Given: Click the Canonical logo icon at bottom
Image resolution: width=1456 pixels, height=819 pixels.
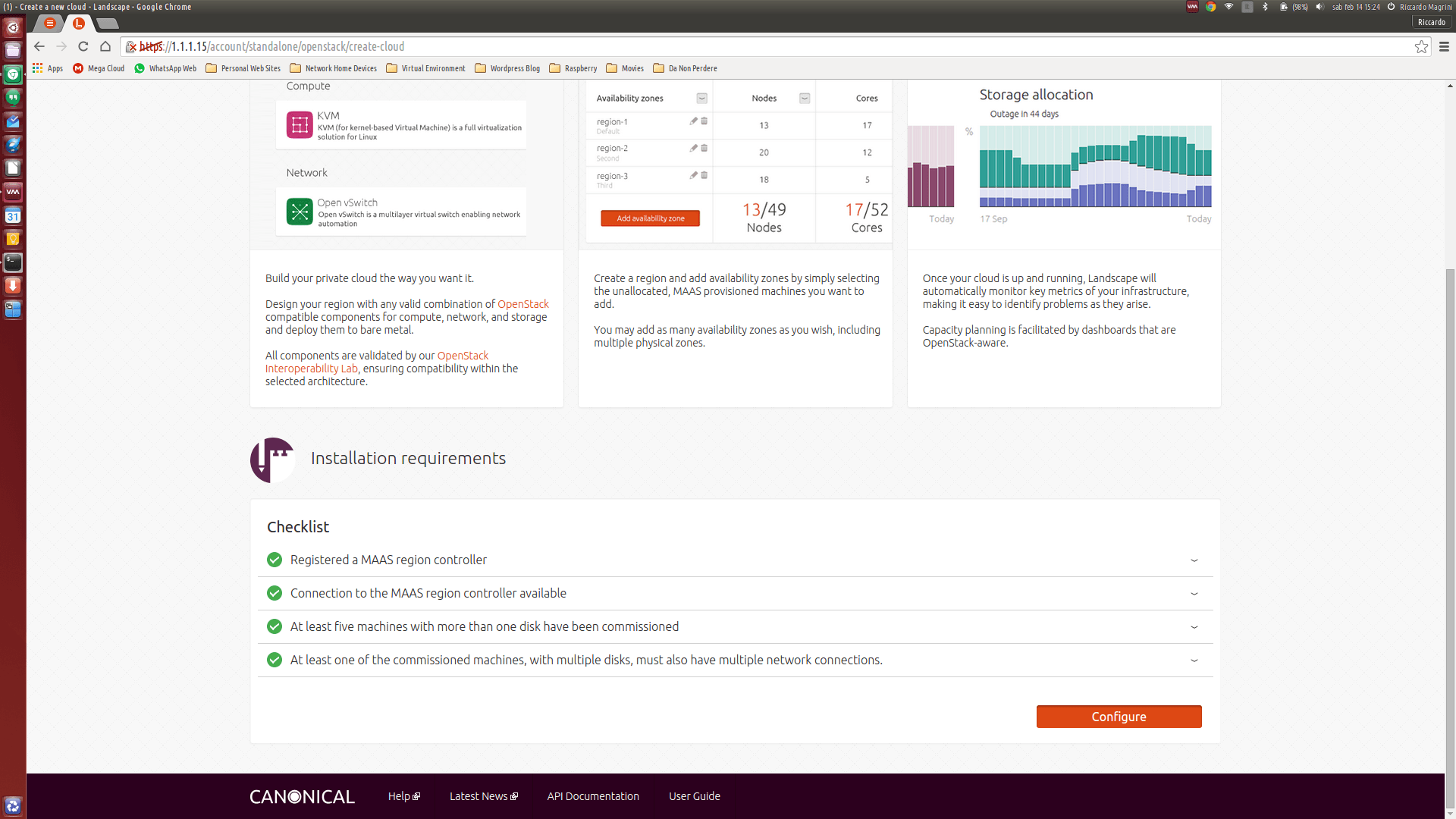Looking at the screenshot, I should pos(302,796).
